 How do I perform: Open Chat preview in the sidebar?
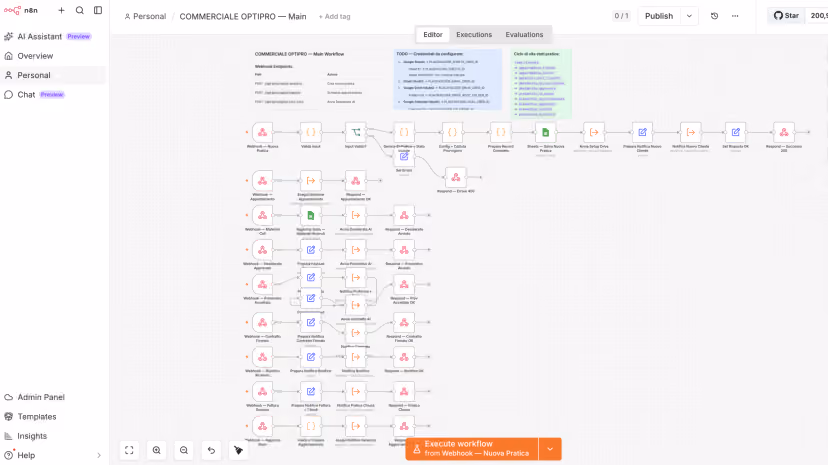[x=53, y=94]
